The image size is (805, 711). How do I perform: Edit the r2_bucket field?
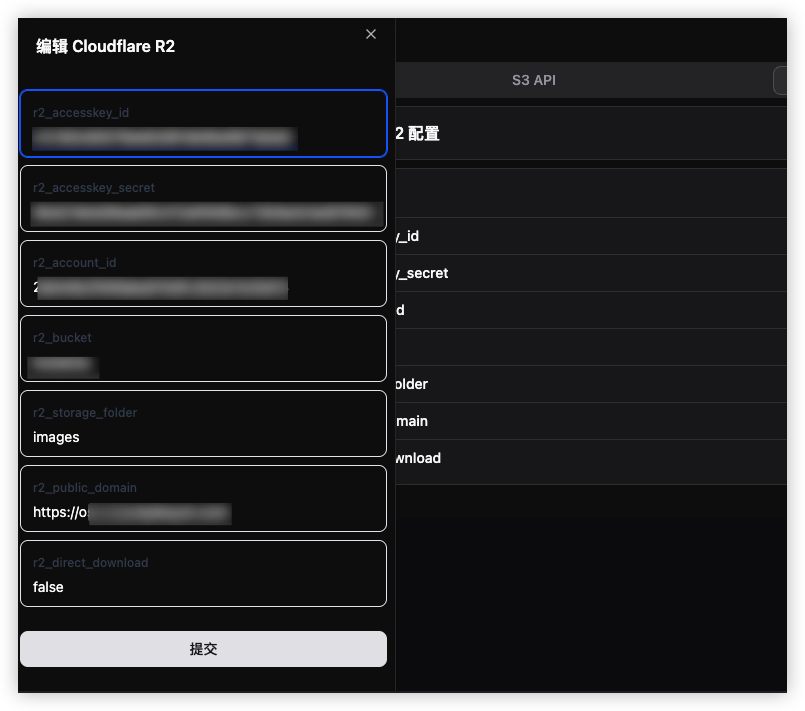click(x=203, y=348)
